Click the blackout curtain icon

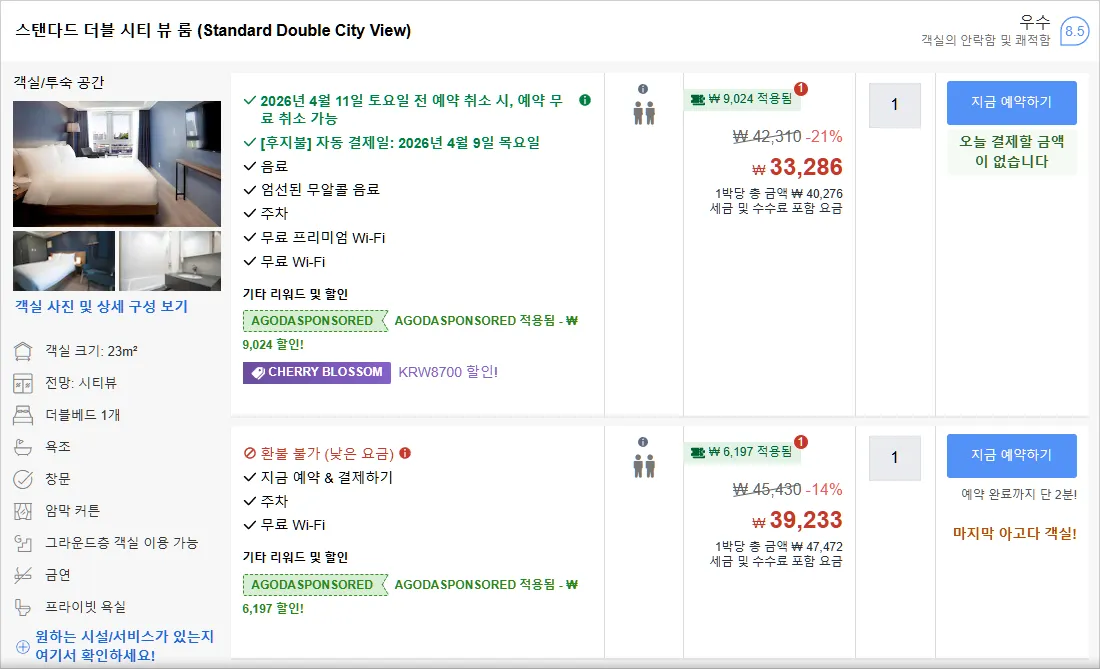23,511
